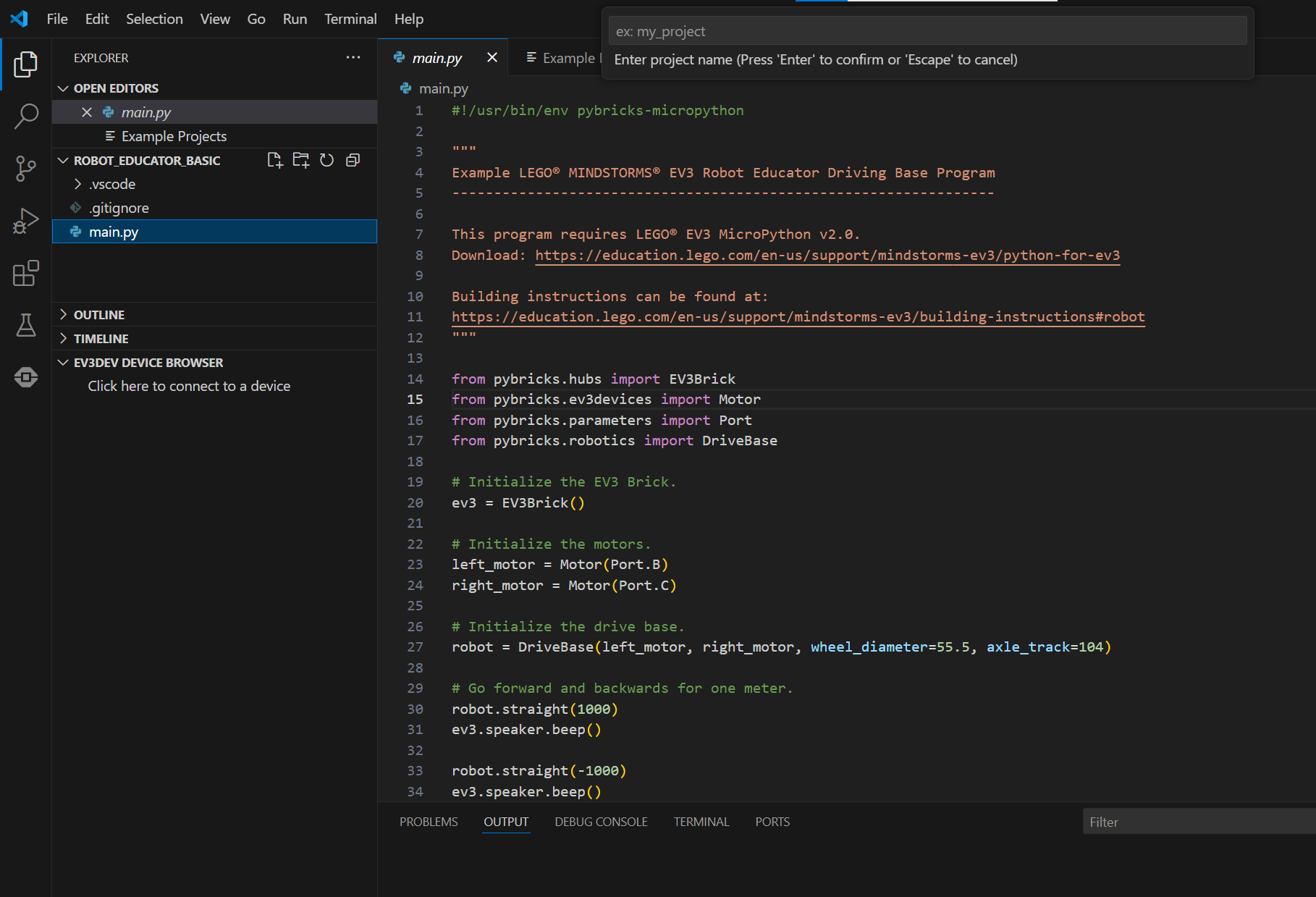Image resolution: width=1316 pixels, height=897 pixels.
Task: Place cursor on 'robot.straight(1000)' line
Action: click(535, 709)
